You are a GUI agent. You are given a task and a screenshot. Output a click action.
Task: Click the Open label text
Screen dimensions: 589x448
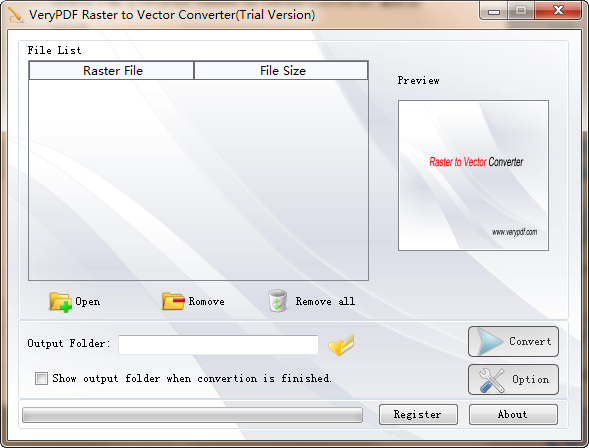coord(88,302)
